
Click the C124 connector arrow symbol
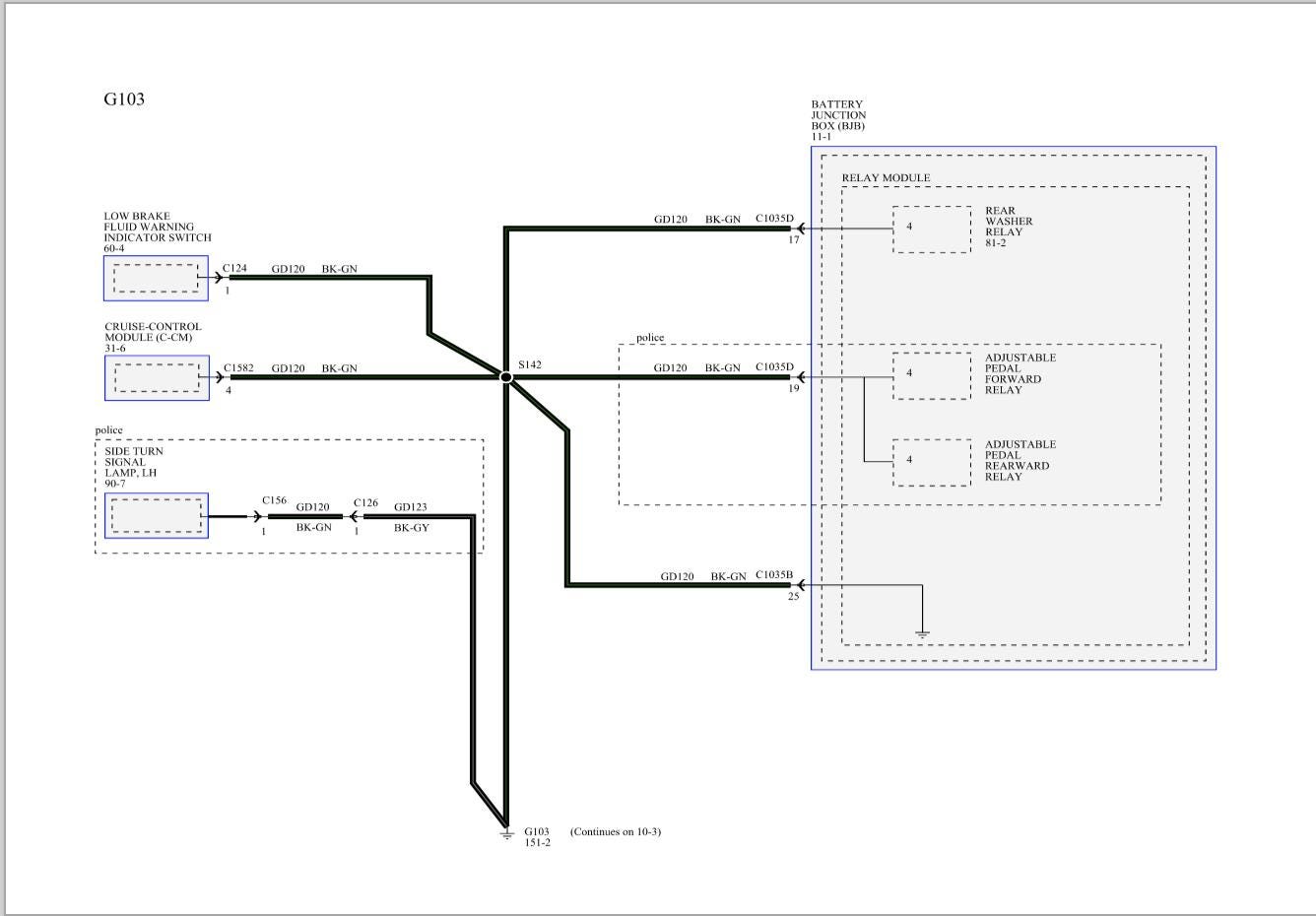point(219,278)
